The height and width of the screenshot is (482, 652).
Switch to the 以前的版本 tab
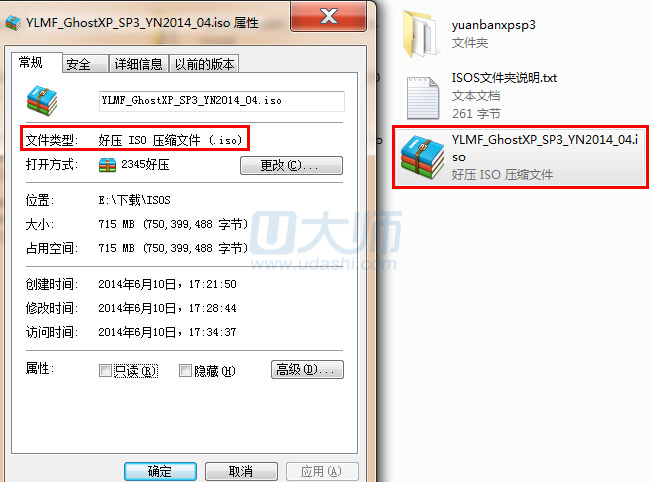(204, 64)
